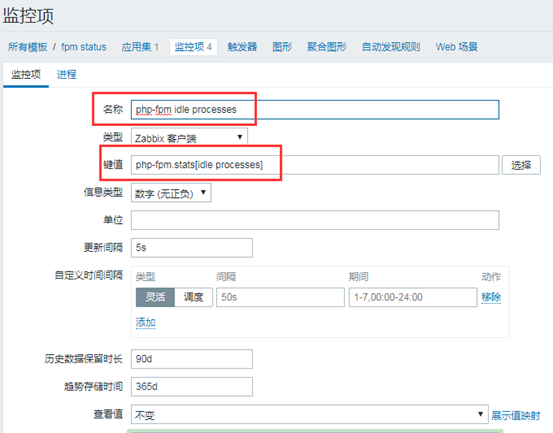This screenshot has height=433, width=553.
Task: Expand the 信息类型 dropdown
Action: [x=171, y=193]
